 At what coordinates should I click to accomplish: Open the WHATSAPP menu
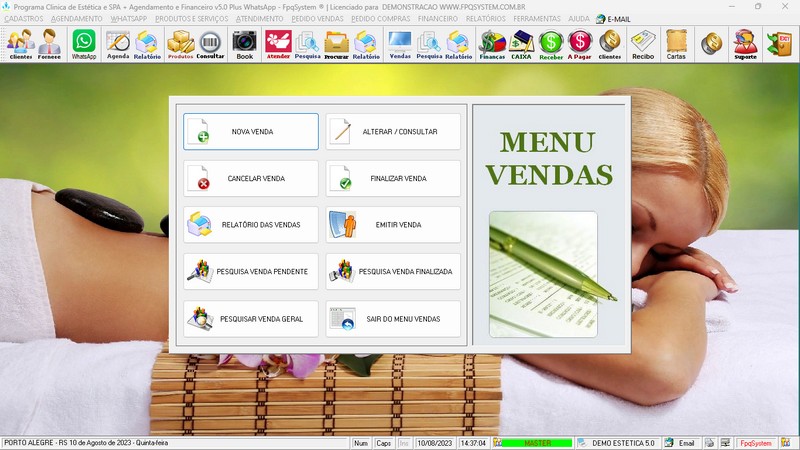[129, 19]
